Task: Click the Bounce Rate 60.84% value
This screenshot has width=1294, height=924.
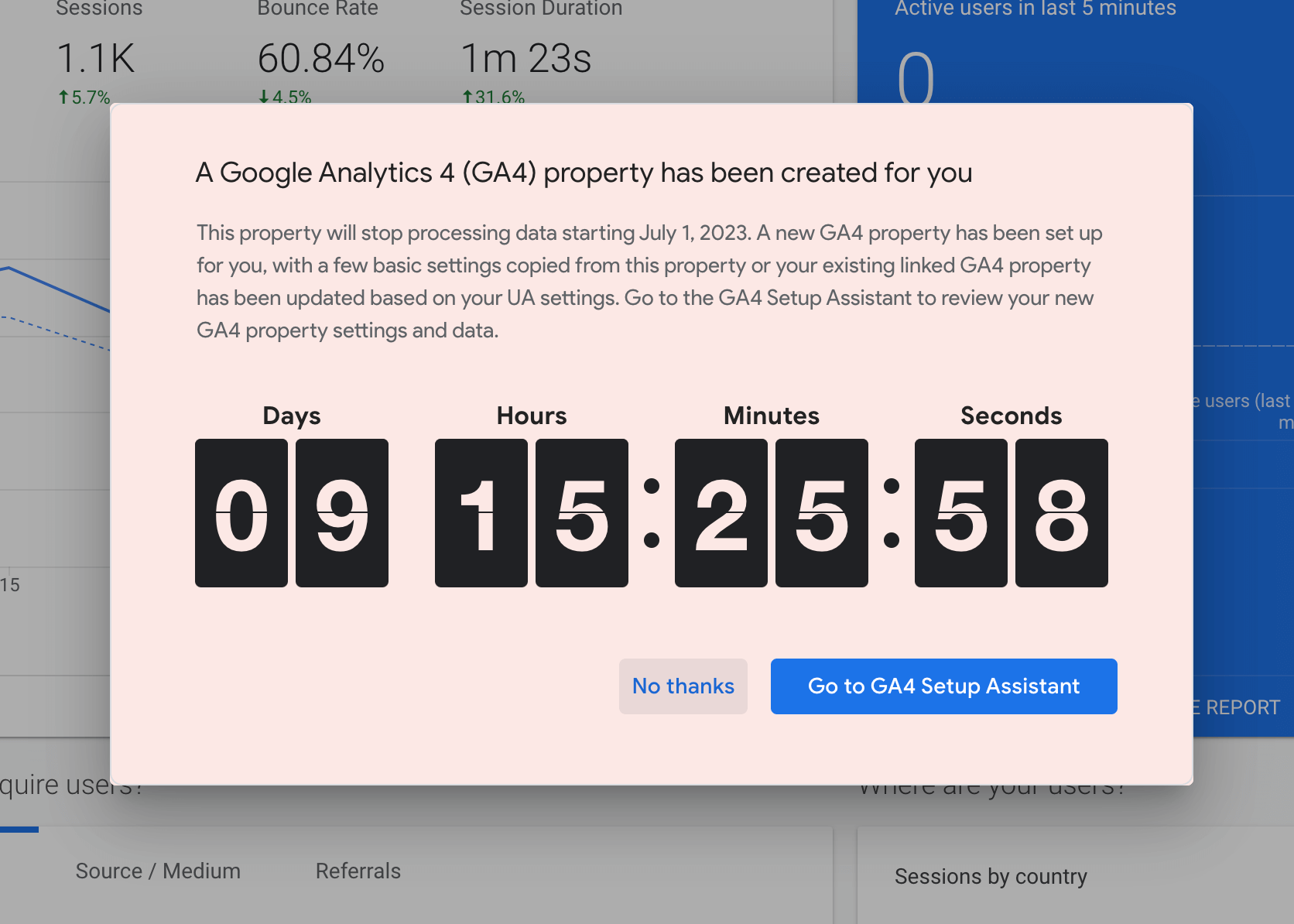Action: 320,59
